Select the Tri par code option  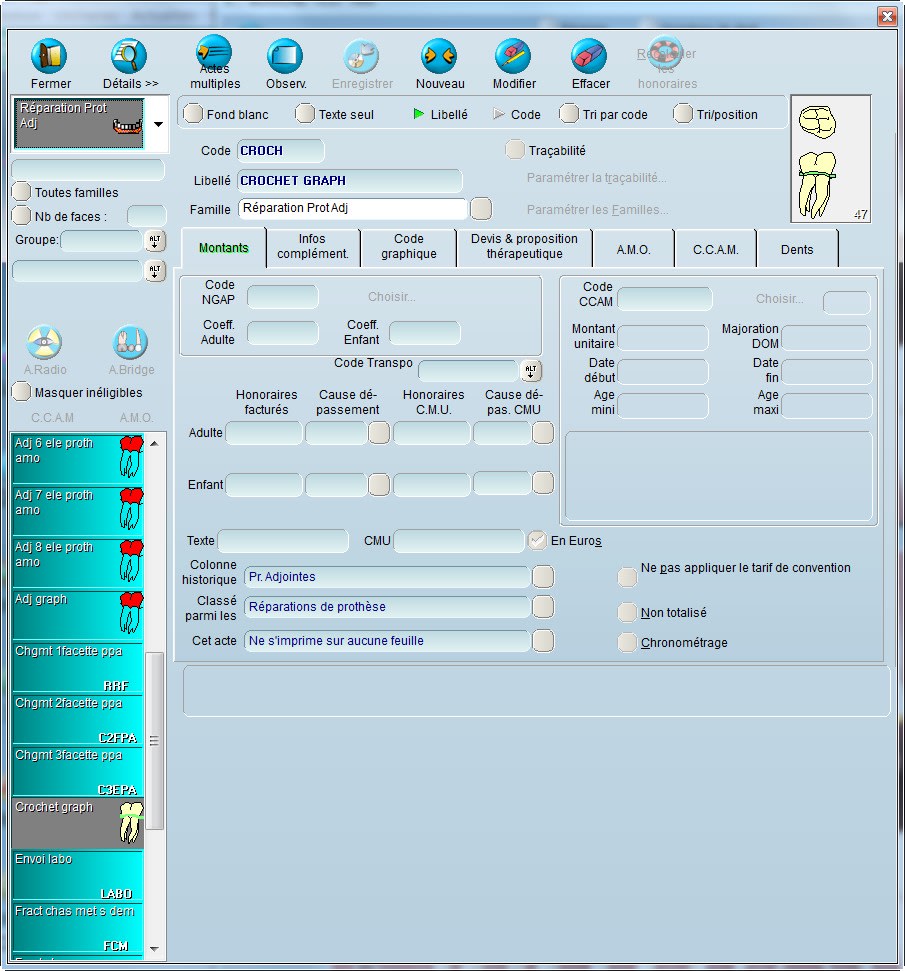pyautogui.click(x=570, y=114)
